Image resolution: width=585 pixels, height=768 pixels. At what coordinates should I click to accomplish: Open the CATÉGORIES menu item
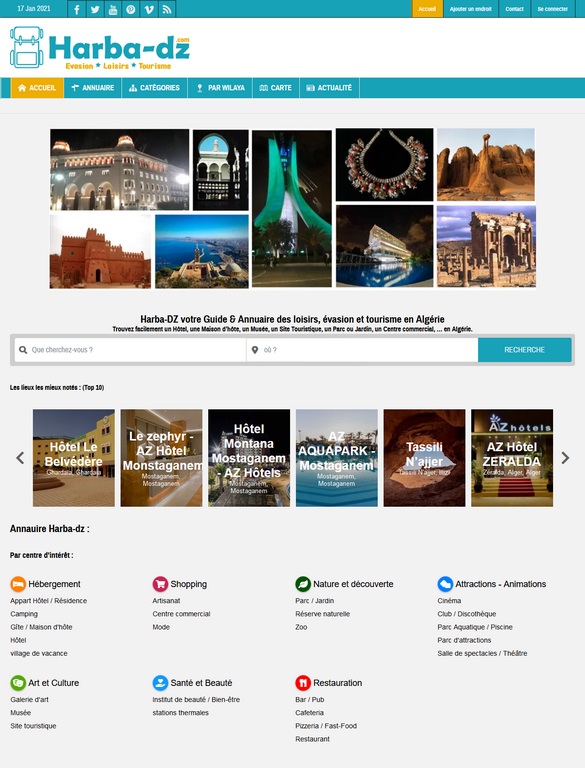[154, 88]
